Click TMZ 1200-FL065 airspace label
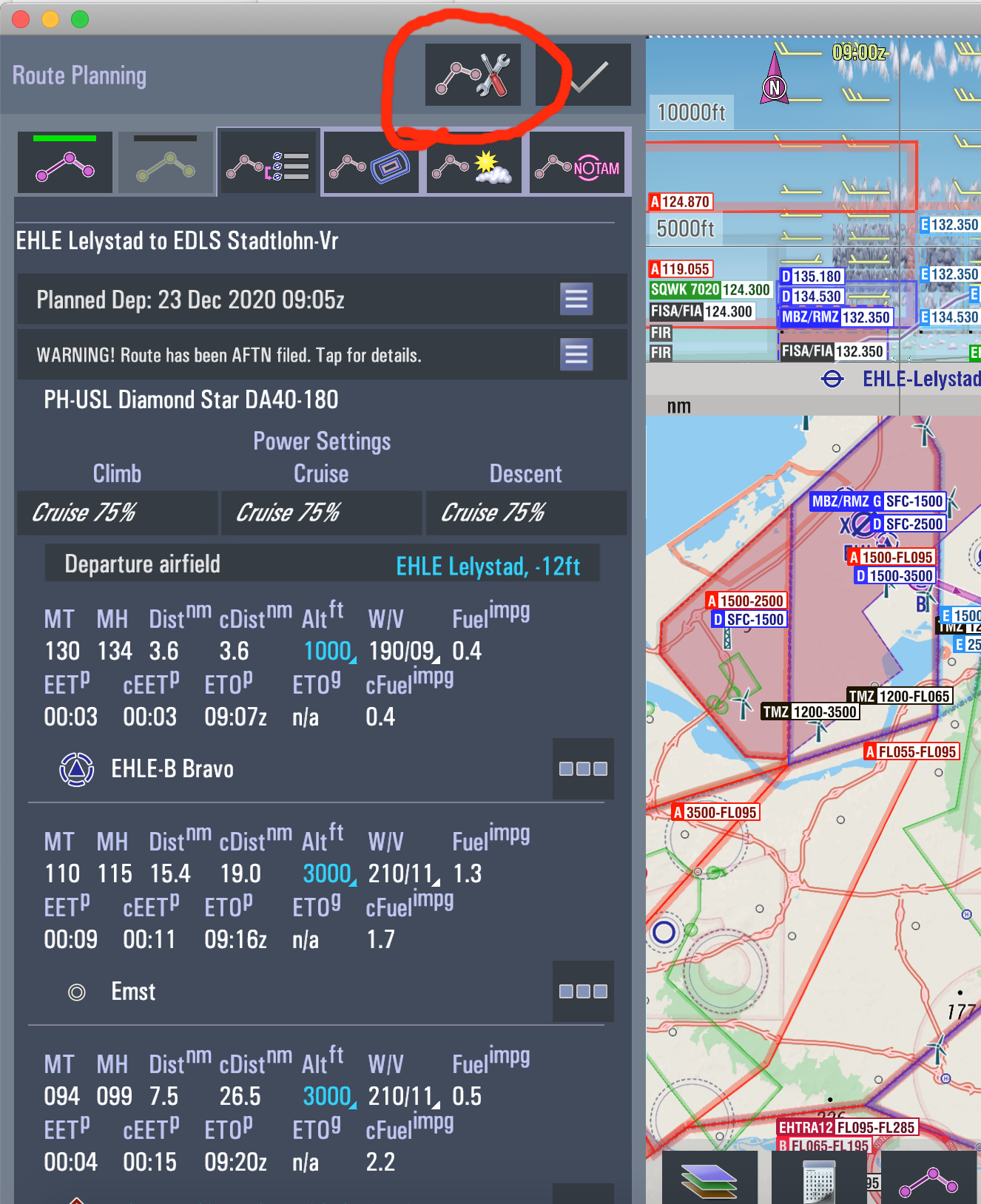The height and width of the screenshot is (1204, 981). 900,696
